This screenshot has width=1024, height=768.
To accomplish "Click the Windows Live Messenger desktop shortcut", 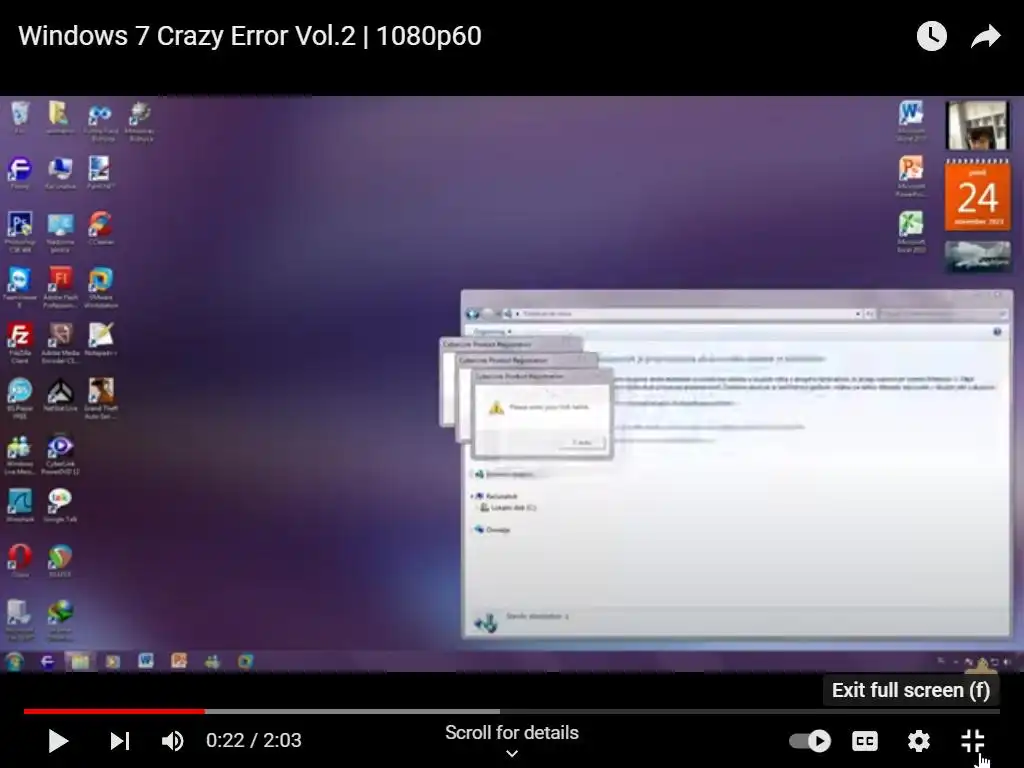I will pos(20,453).
